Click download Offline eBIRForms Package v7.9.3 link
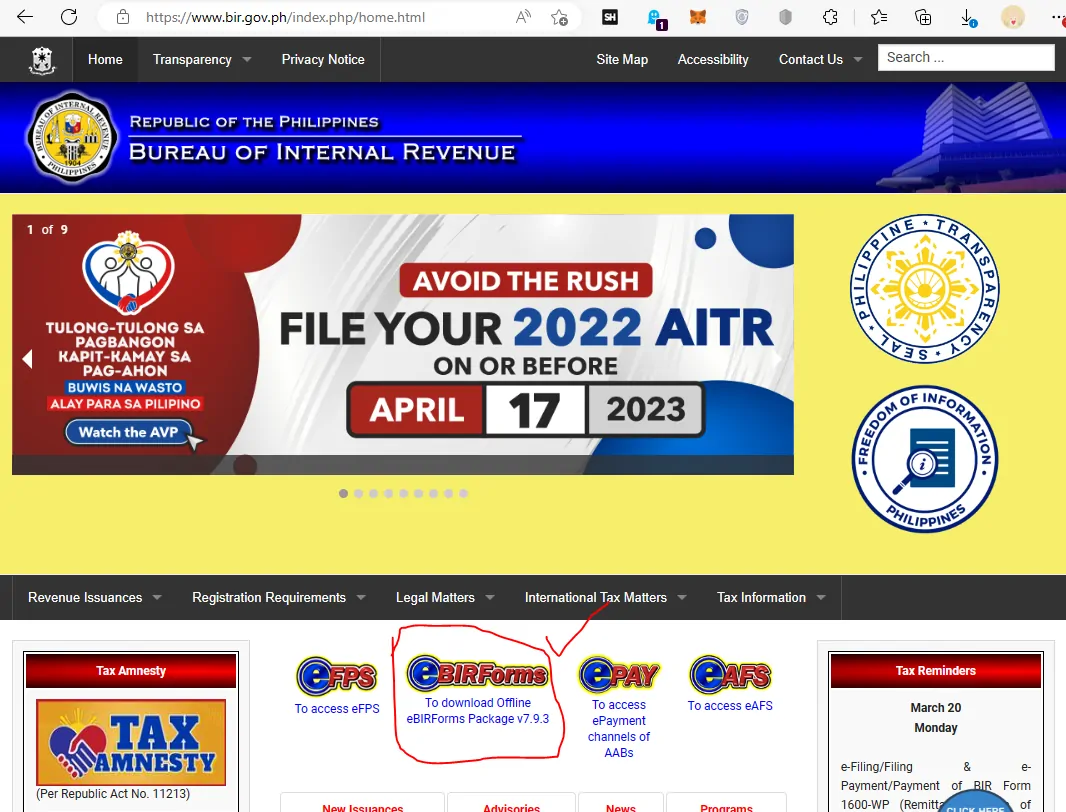This screenshot has width=1066, height=812. pyautogui.click(x=477, y=711)
